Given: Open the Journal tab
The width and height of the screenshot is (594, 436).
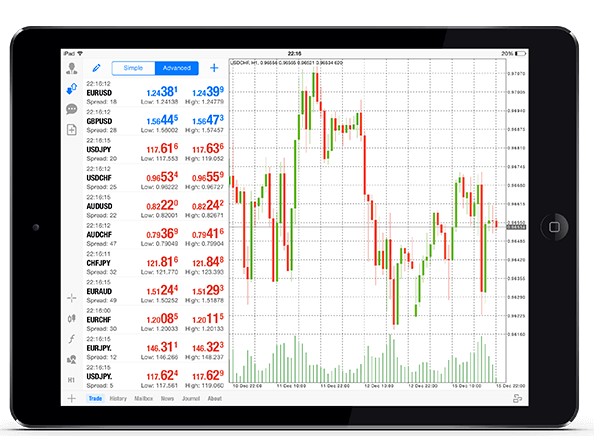Looking at the screenshot, I should (x=191, y=398).
